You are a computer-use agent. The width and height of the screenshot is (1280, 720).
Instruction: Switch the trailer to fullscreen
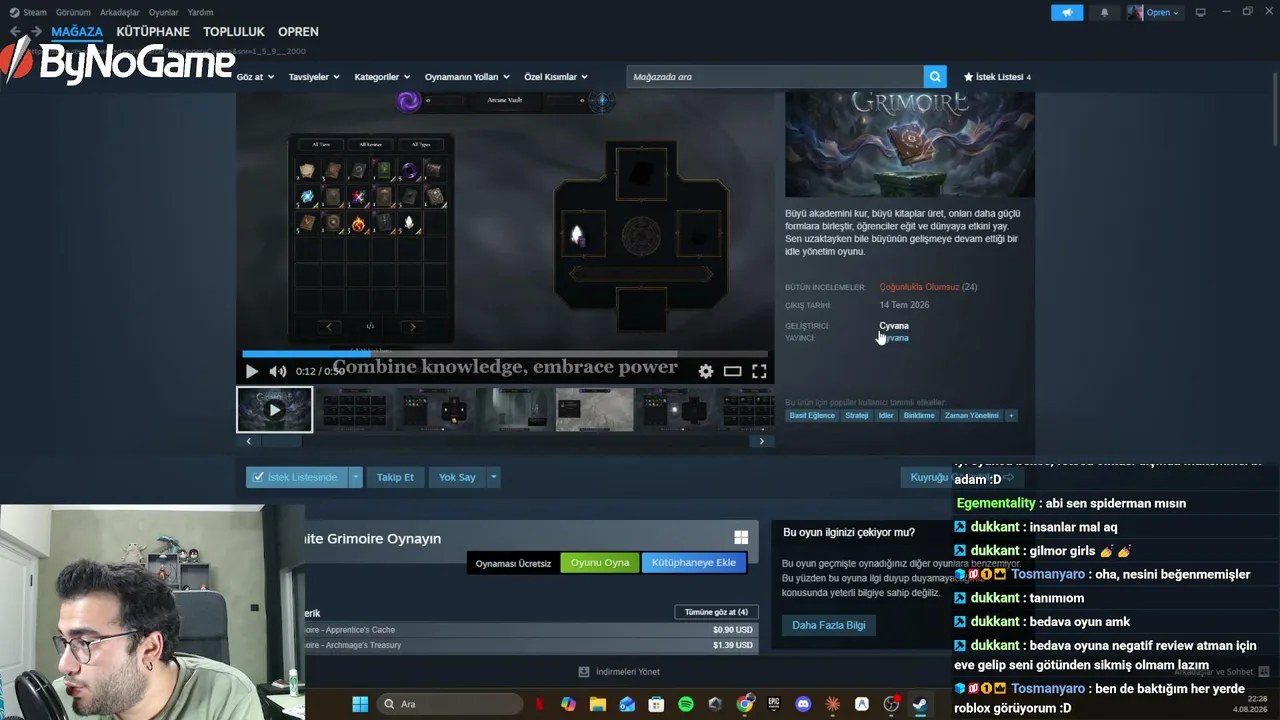[759, 372]
